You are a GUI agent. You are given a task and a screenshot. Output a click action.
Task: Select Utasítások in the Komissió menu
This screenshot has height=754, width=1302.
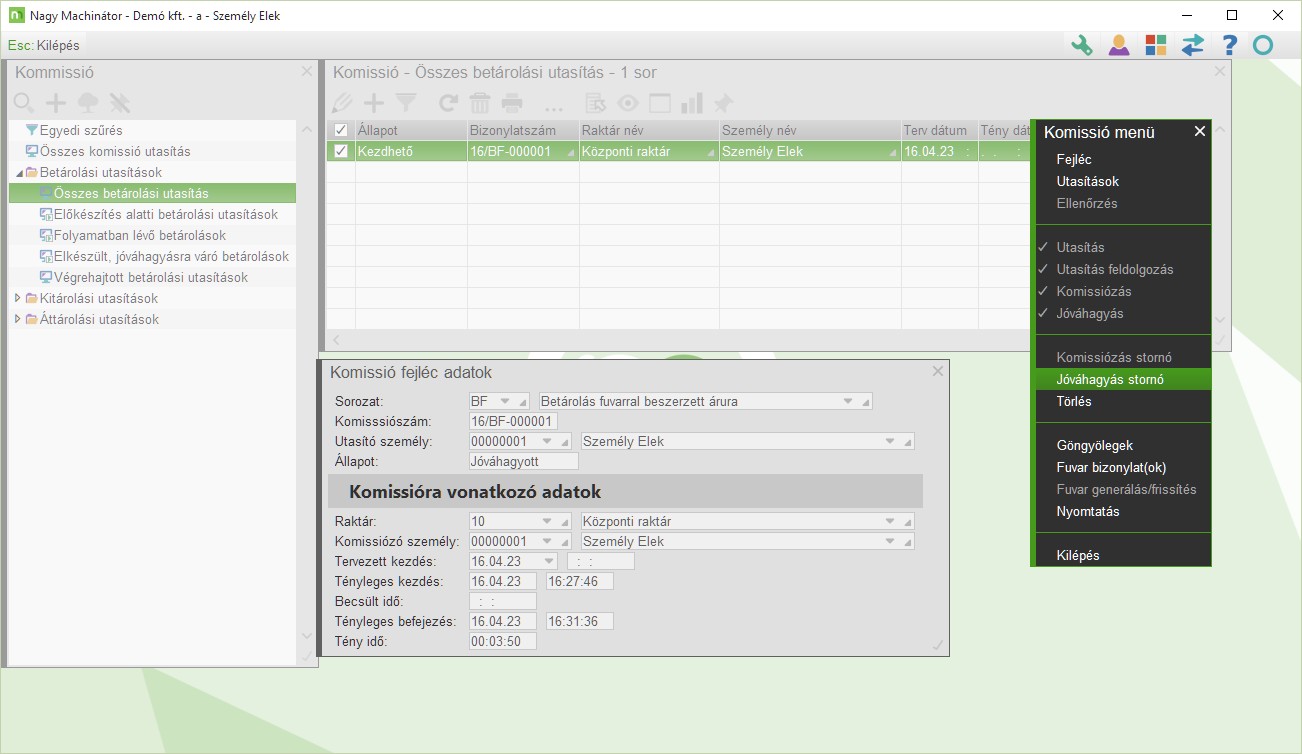[x=1088, y=181]
